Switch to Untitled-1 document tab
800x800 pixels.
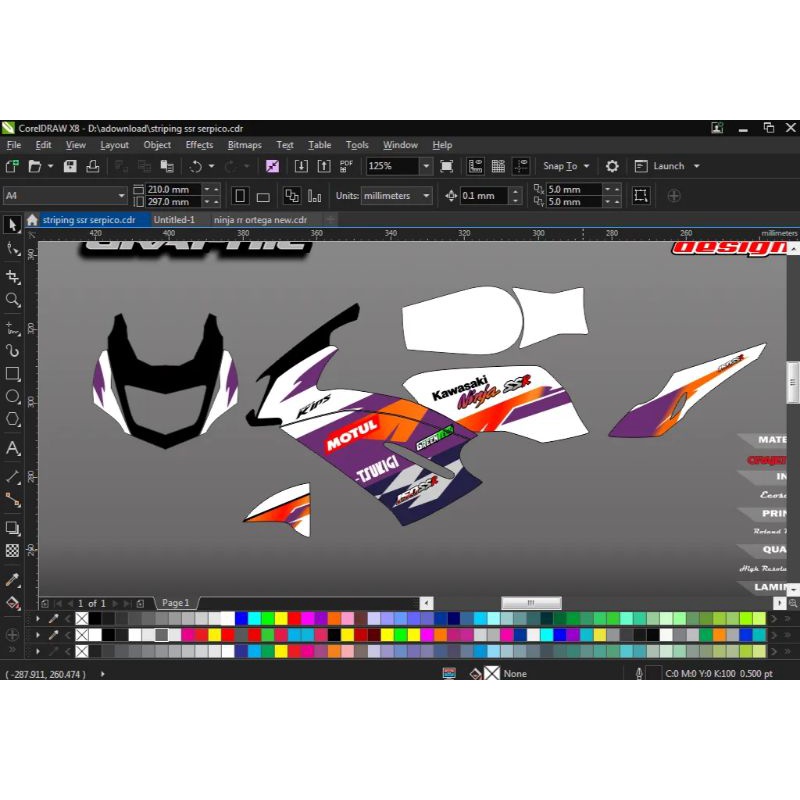pyautogui.click(x=174, y=220)
